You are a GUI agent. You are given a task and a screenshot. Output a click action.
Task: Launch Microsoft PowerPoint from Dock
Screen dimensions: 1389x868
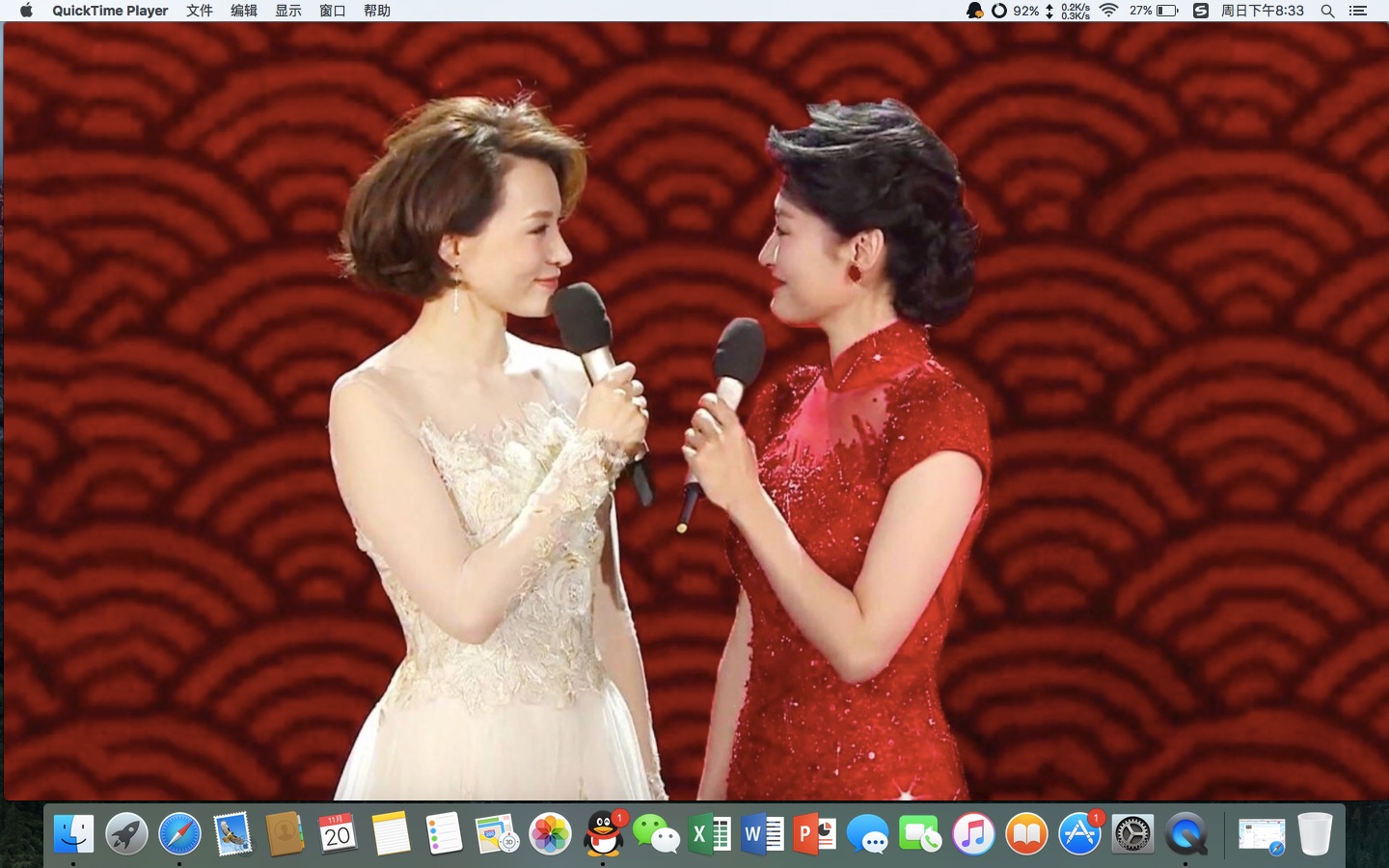pyautogui.click(x=815, y=833)
